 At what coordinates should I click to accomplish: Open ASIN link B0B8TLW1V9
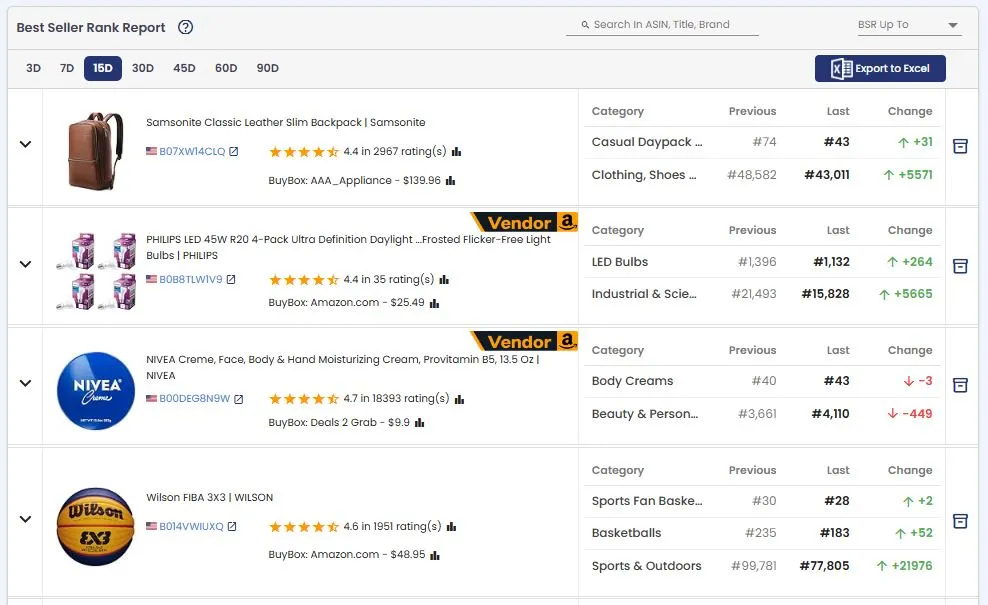pos(190,279)
